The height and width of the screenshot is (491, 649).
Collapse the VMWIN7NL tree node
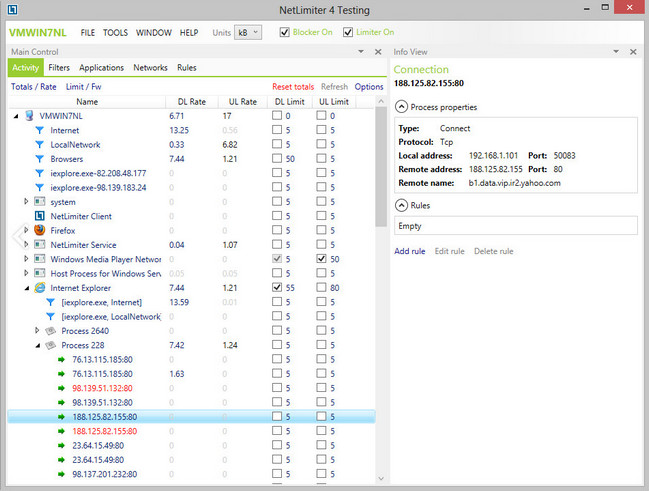(16, 116)
